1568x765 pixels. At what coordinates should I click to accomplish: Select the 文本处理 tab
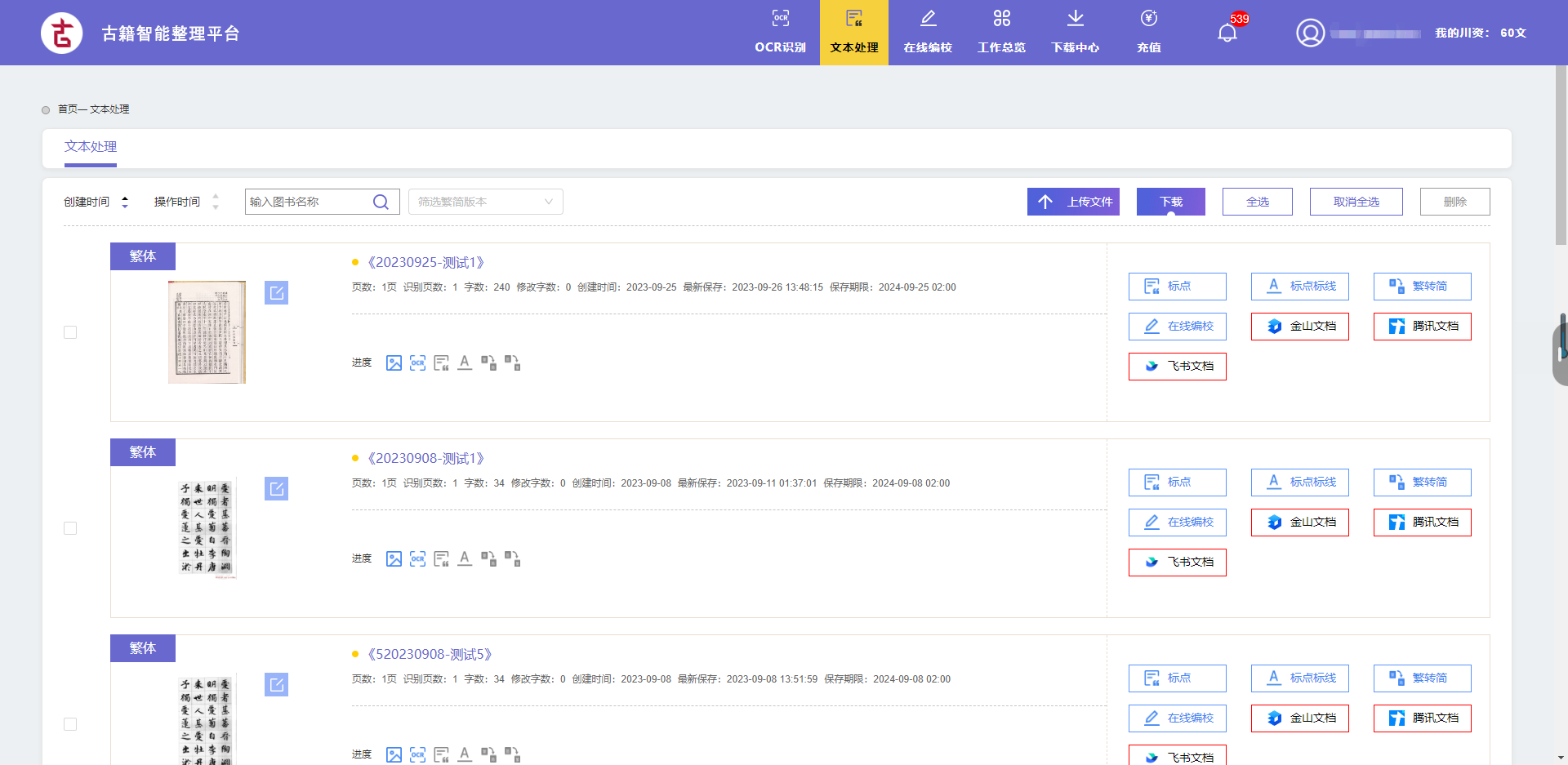(91, 147)
